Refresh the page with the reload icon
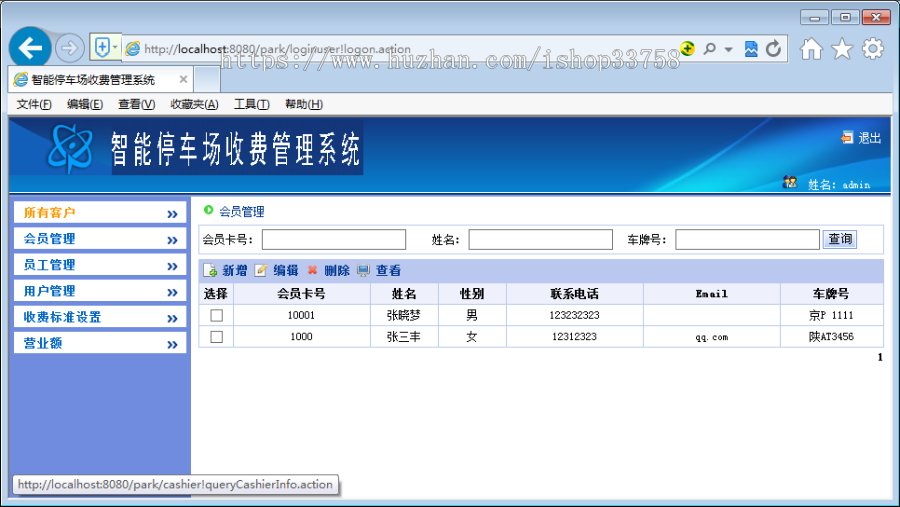The height and width of the screenshot is (507, 900). (774, 49)
